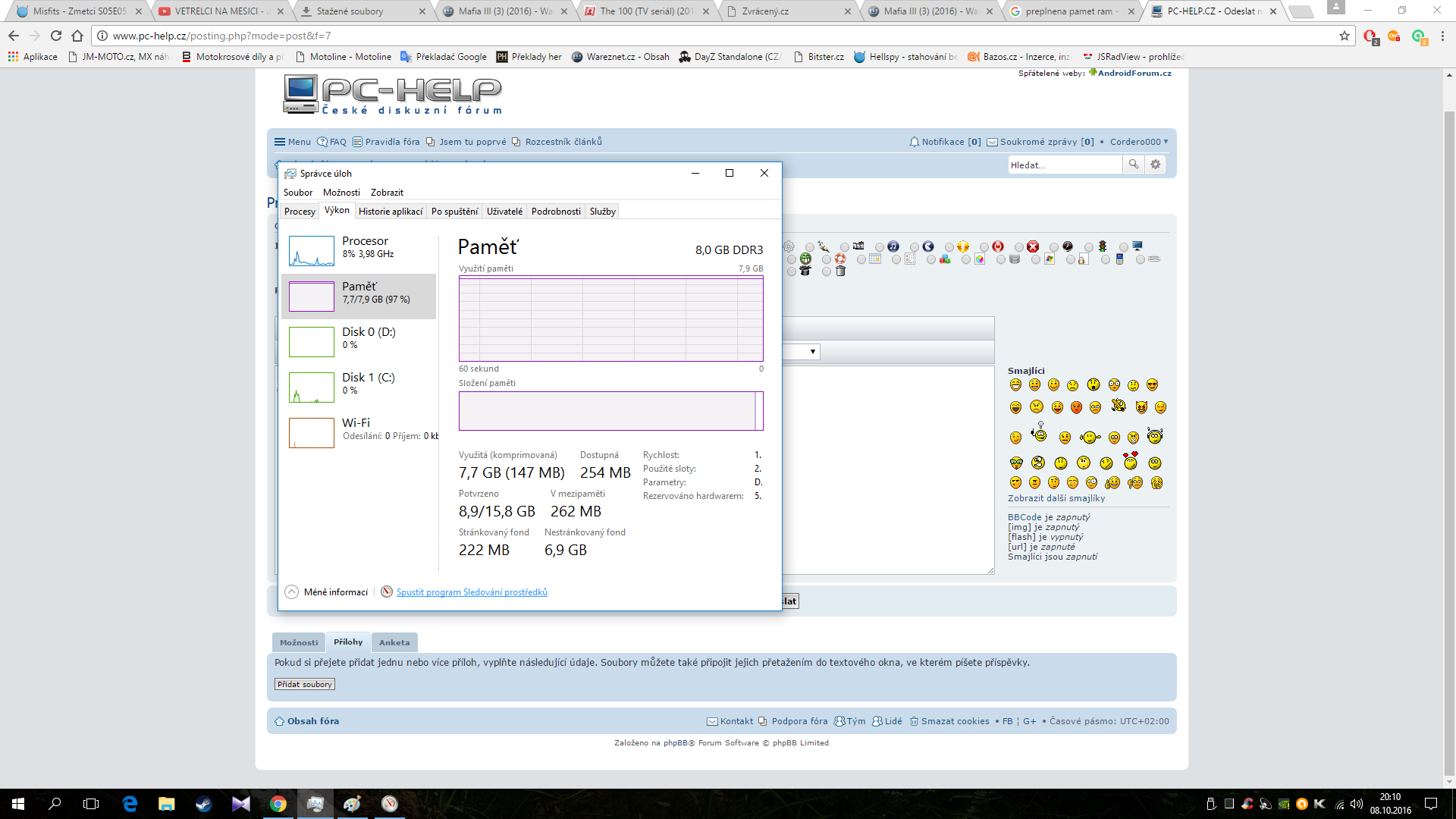This screenshot has height=819, width=1456.
Task: Open Soukromé zprávy envelope icon
Action: [992, 142]
